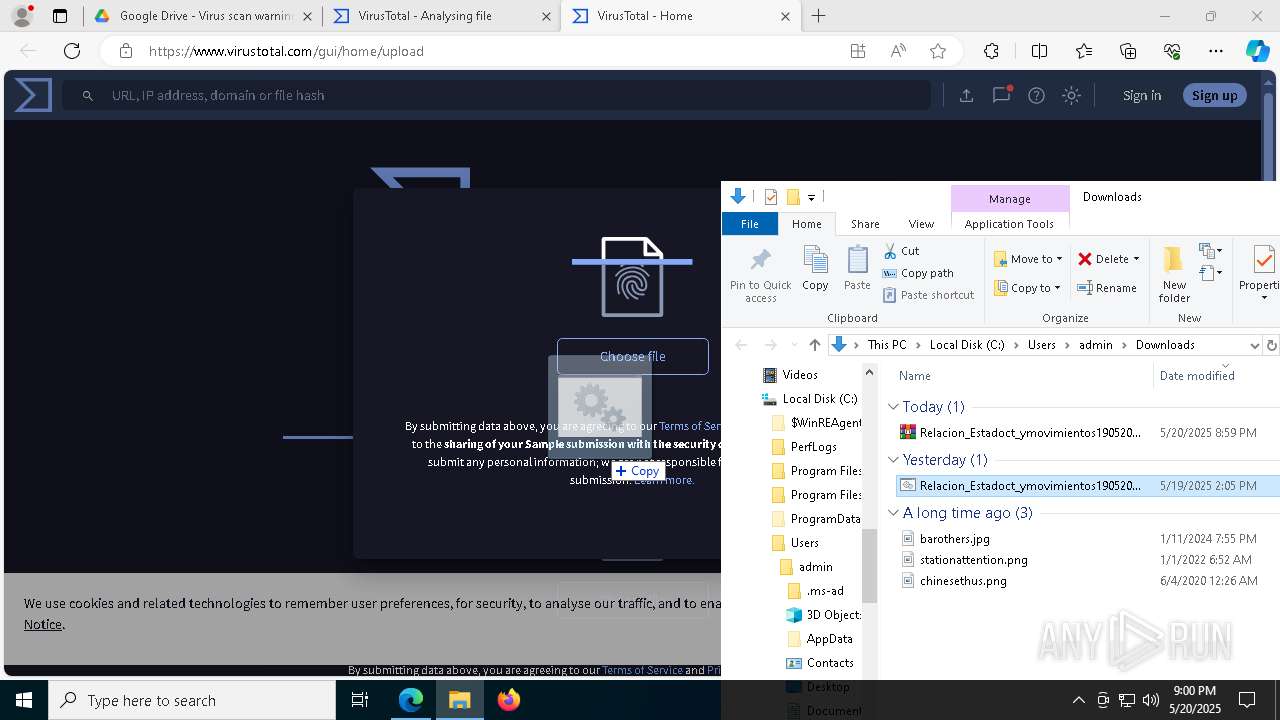Expand Local Disk (C:) breadcrumb arrow
1280x720 pixels.
pyautogui.click(x=1016, y=345)
